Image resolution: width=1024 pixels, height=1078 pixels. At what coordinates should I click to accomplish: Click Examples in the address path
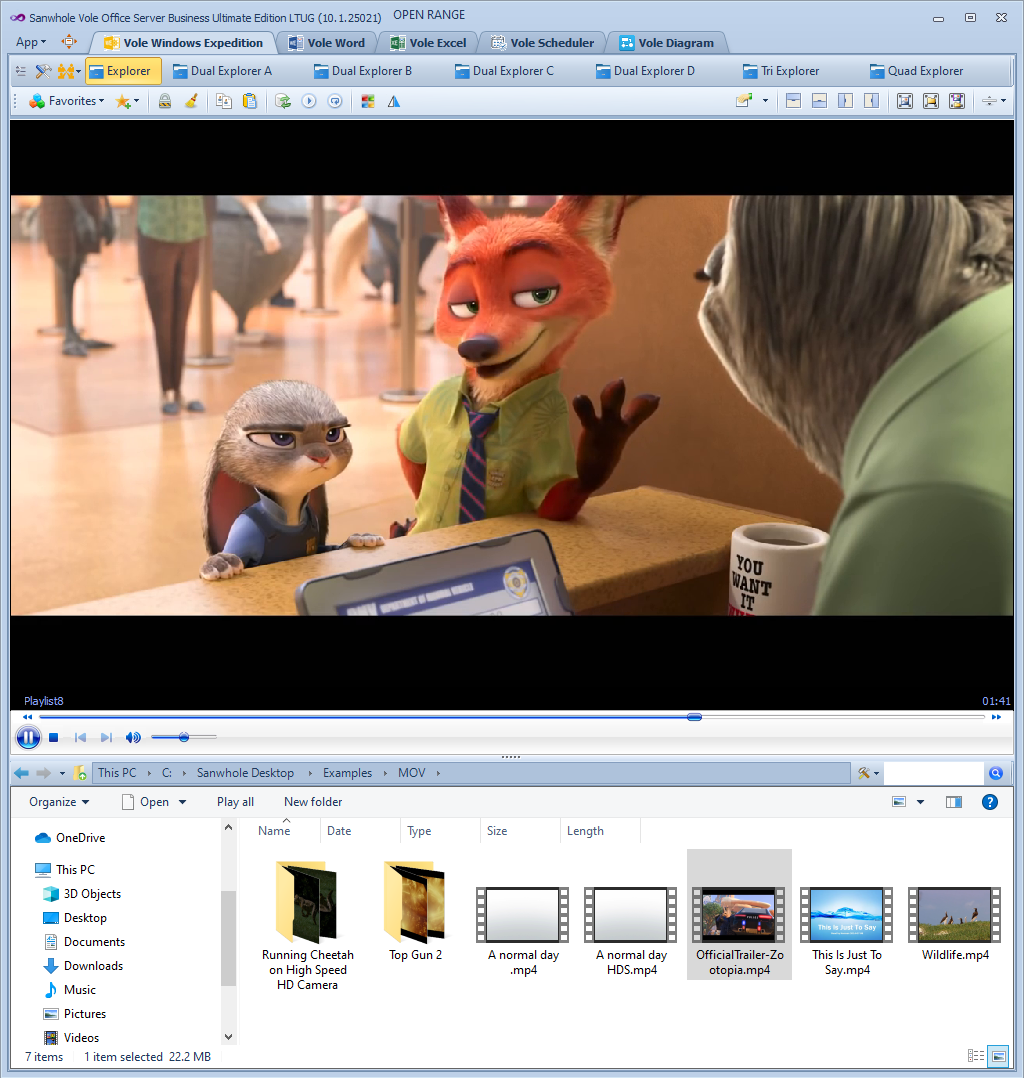[x=347, y=773]
